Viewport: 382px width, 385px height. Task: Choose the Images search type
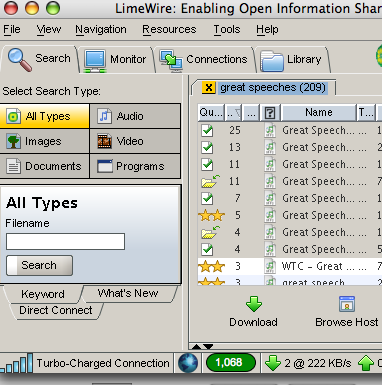click(x=44, y=141)
